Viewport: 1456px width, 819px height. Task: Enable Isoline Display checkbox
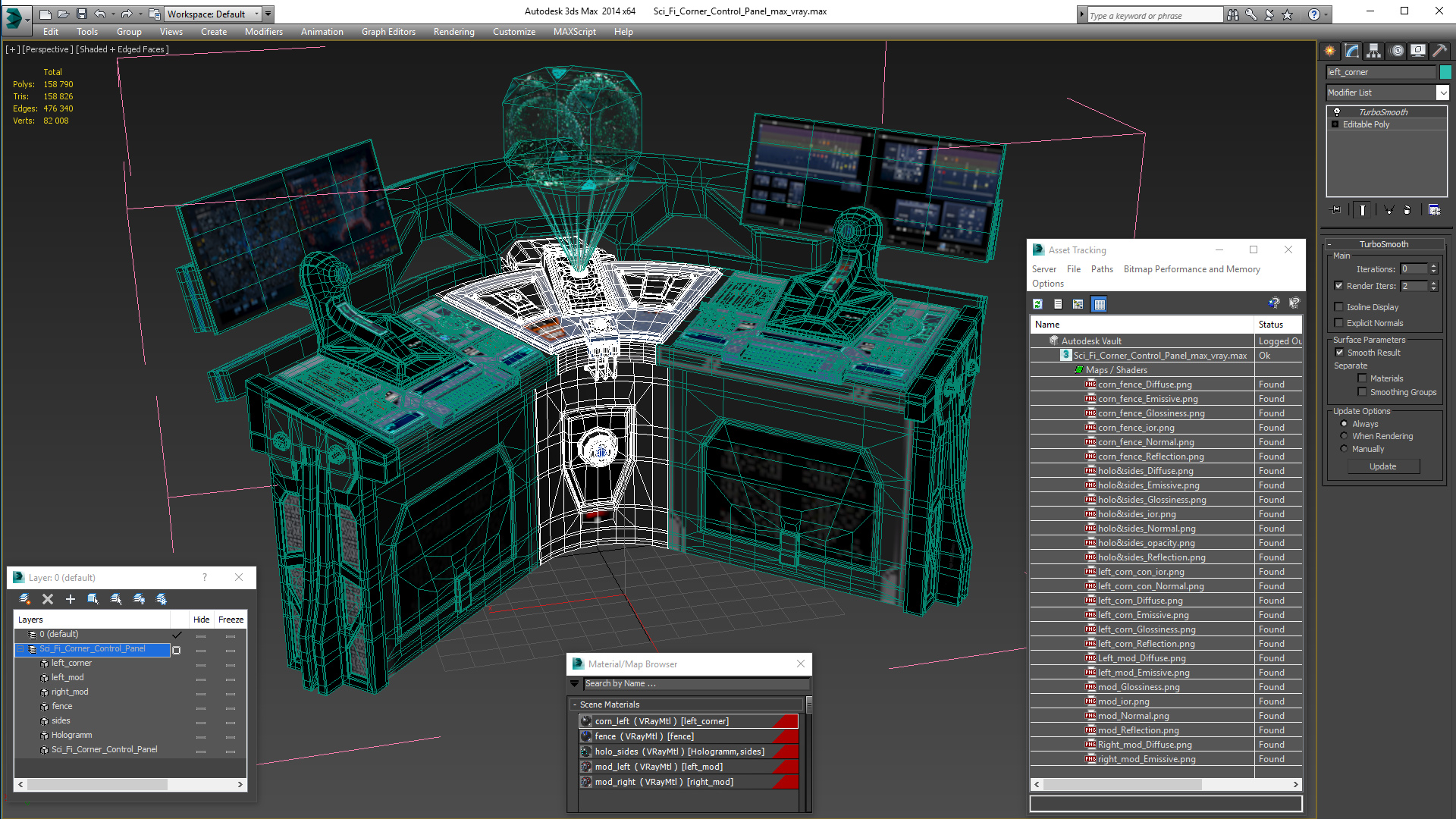click(1339, 307)
